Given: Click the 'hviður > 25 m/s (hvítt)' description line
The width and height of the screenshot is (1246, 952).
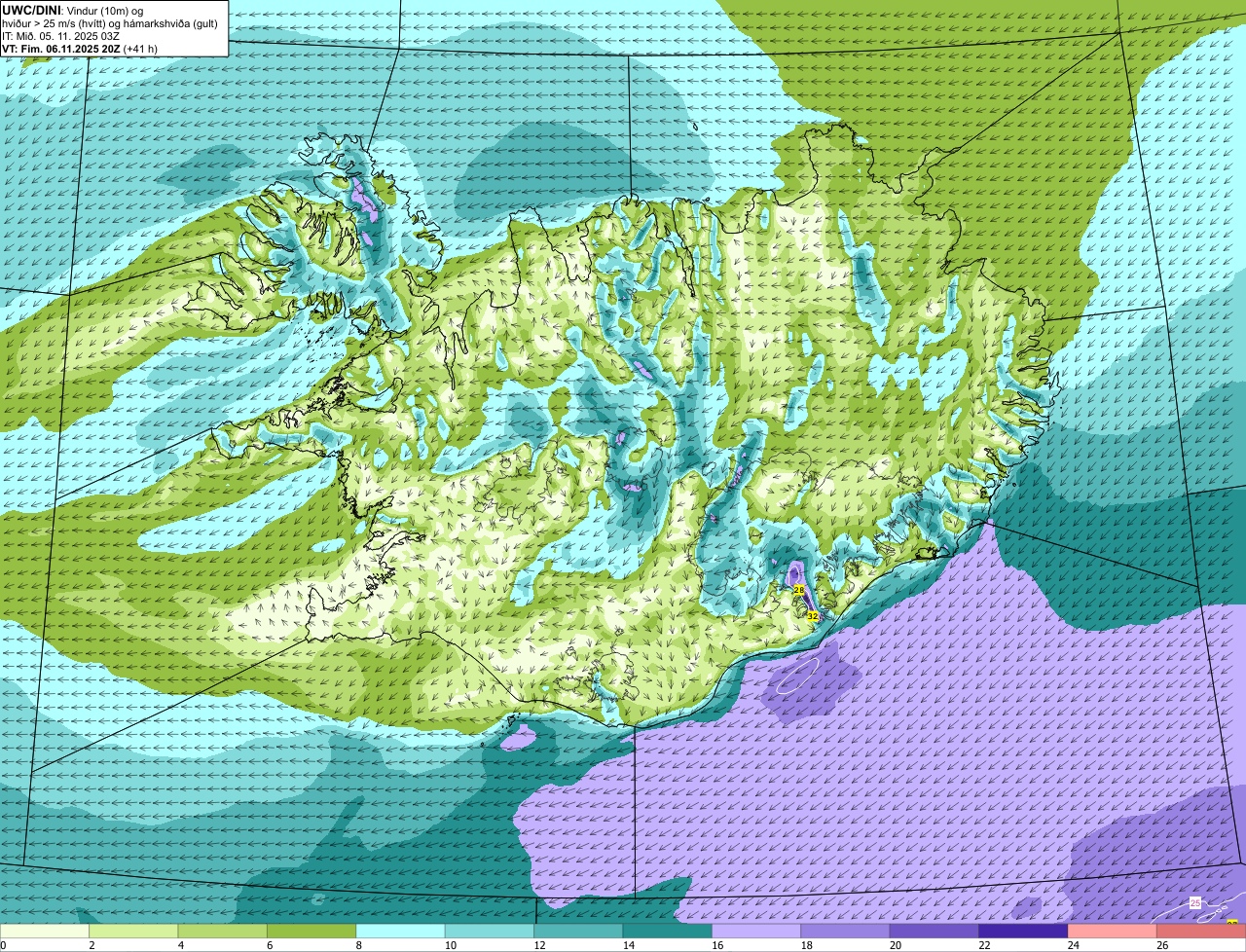Looking at the screenshot, I should point(110,22).
